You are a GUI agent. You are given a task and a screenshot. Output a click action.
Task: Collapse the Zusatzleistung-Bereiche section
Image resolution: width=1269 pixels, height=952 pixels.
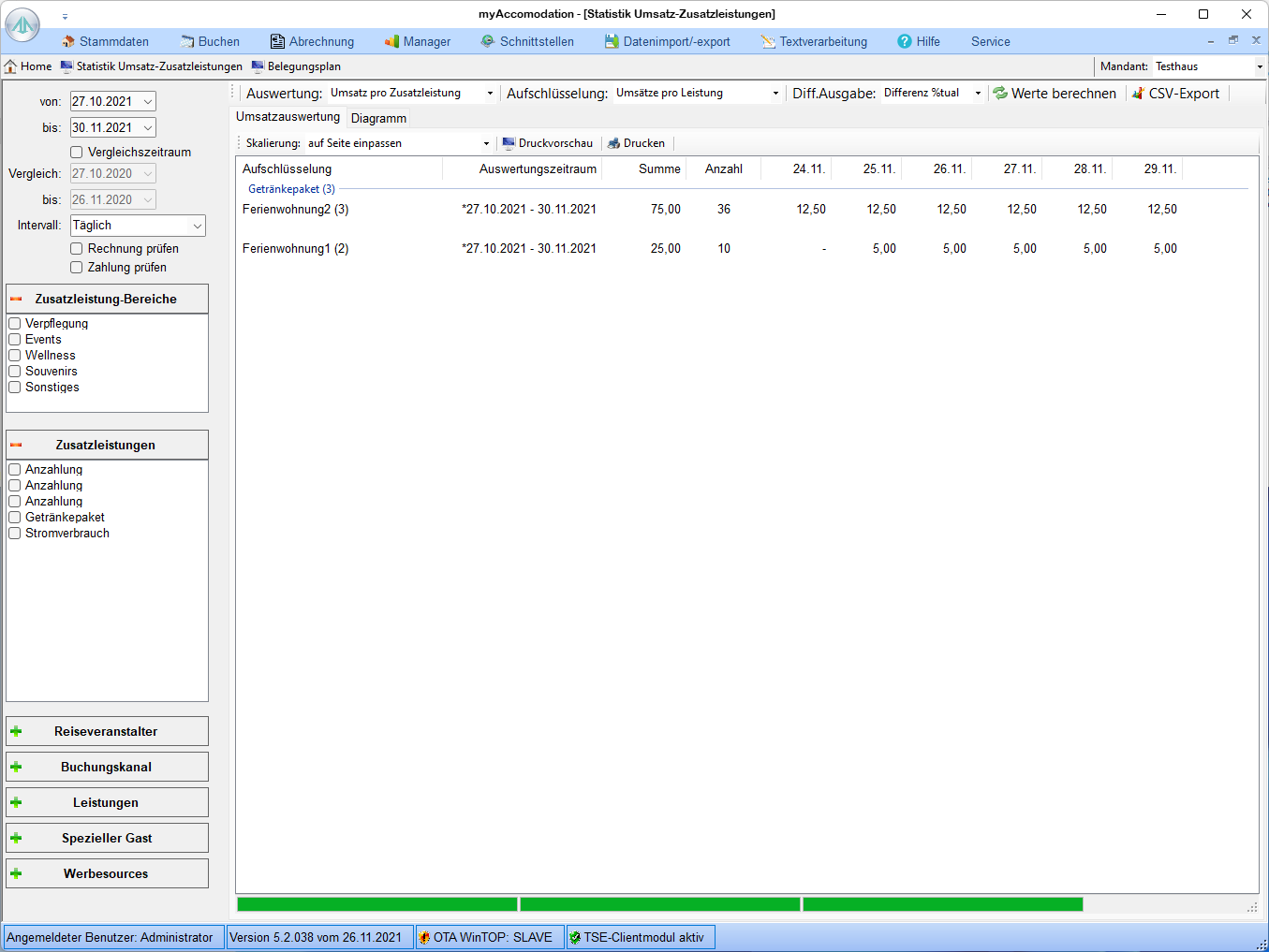[16, 299]
